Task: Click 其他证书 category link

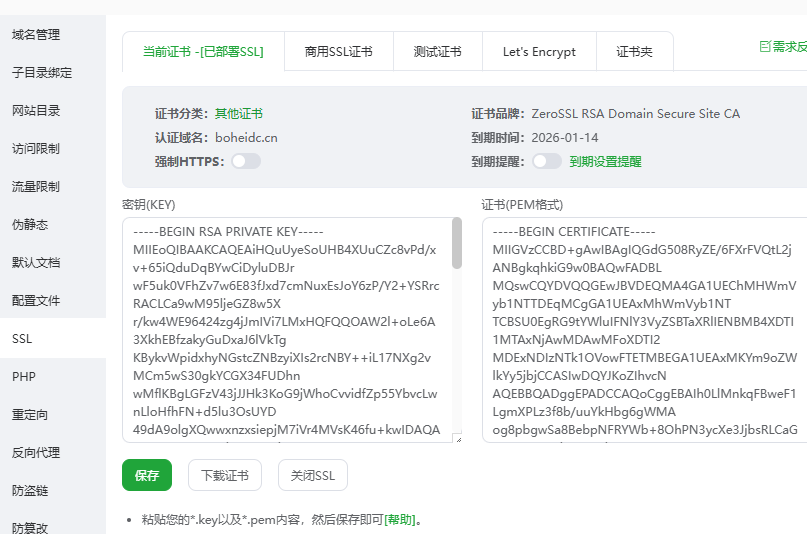Action: [239, 114]
